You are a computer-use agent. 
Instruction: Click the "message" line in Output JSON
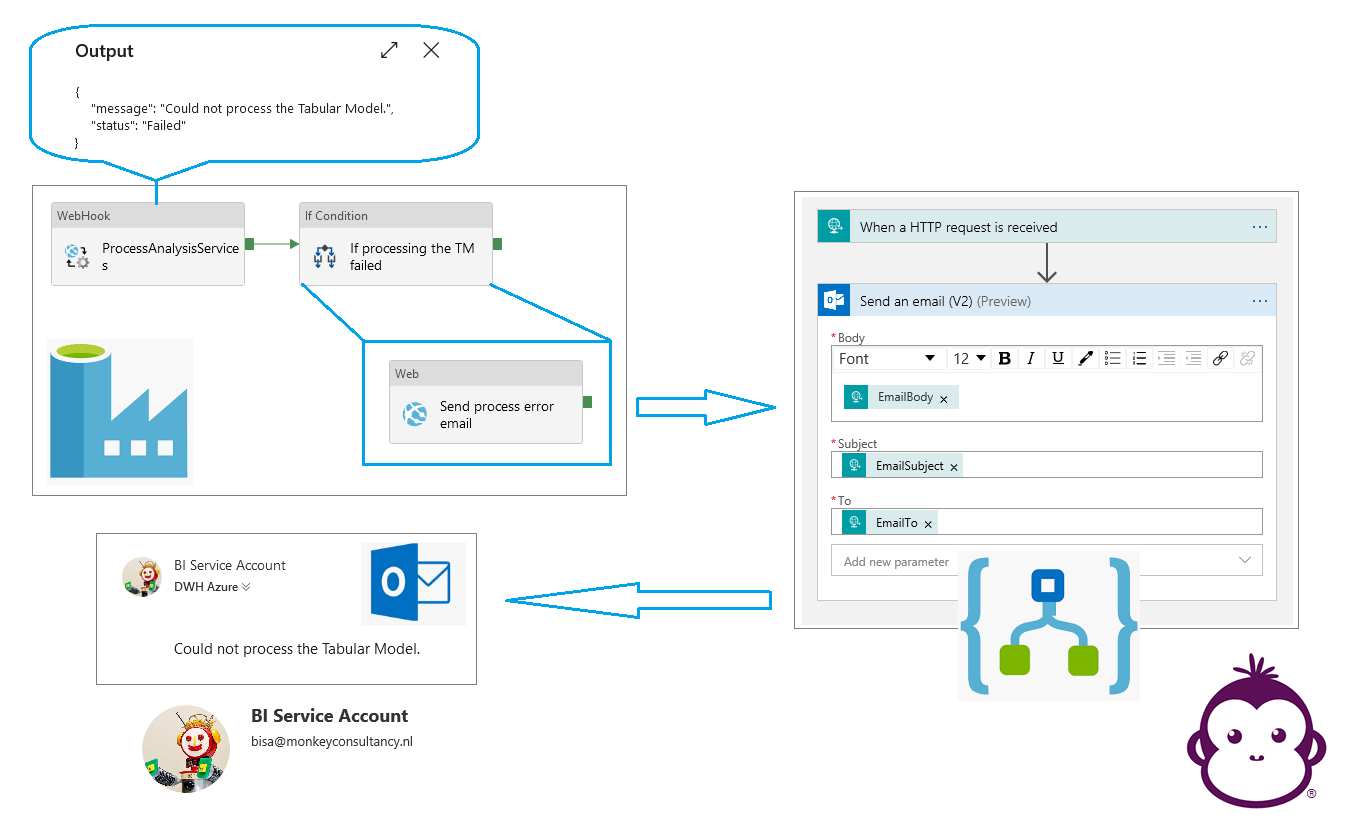pos(242,108)
